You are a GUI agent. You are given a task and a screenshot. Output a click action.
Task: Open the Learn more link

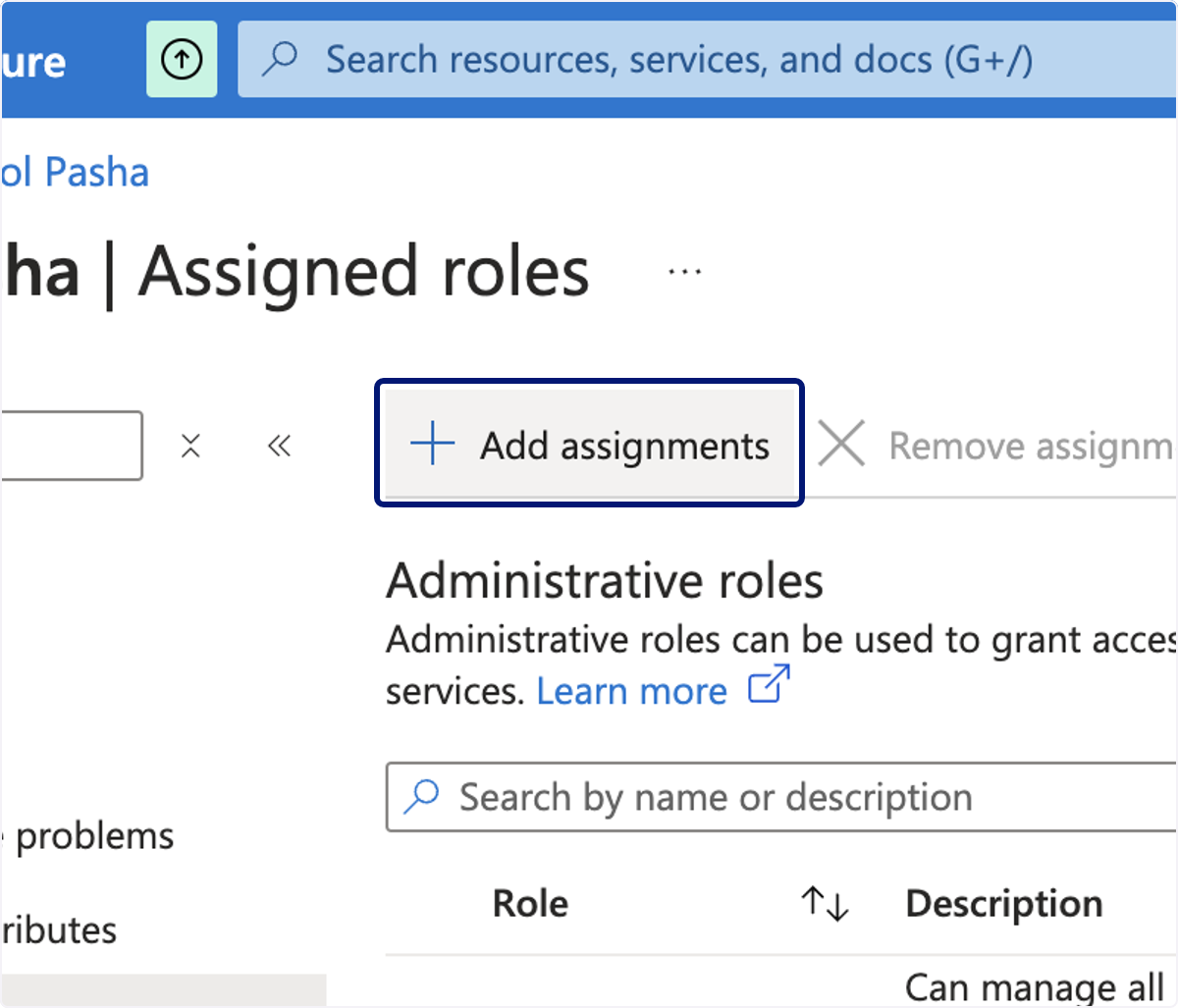click(632, 692)
